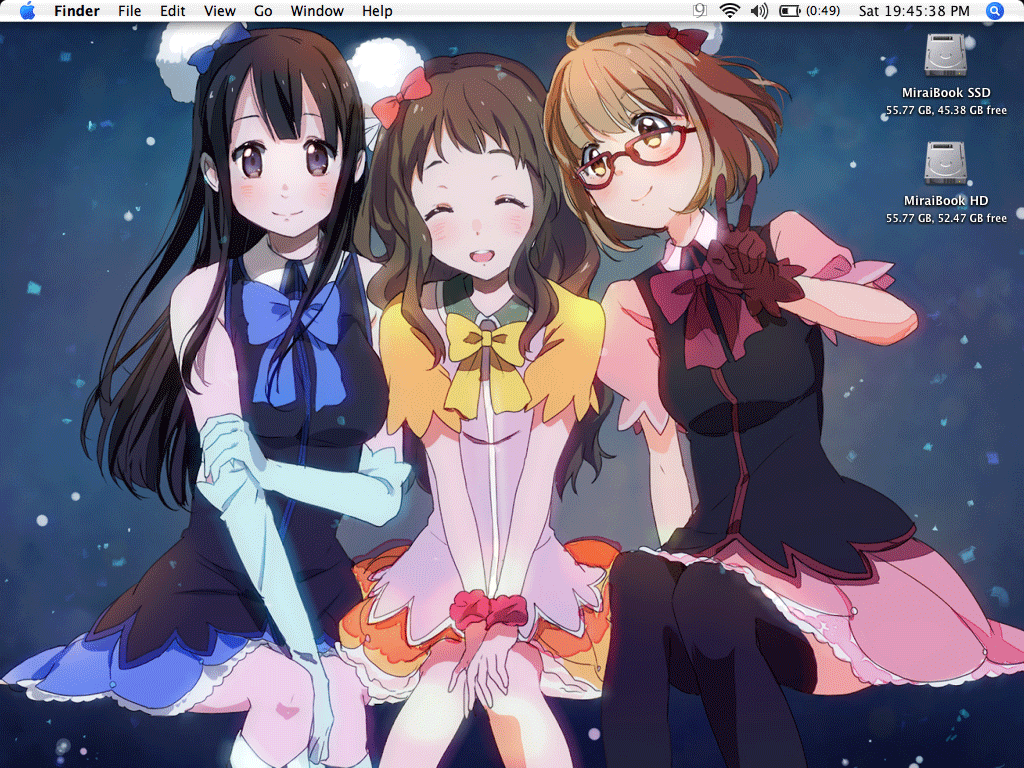
Task: Open the Window menu
Action: pyautogui.click(x=317, y=11)
